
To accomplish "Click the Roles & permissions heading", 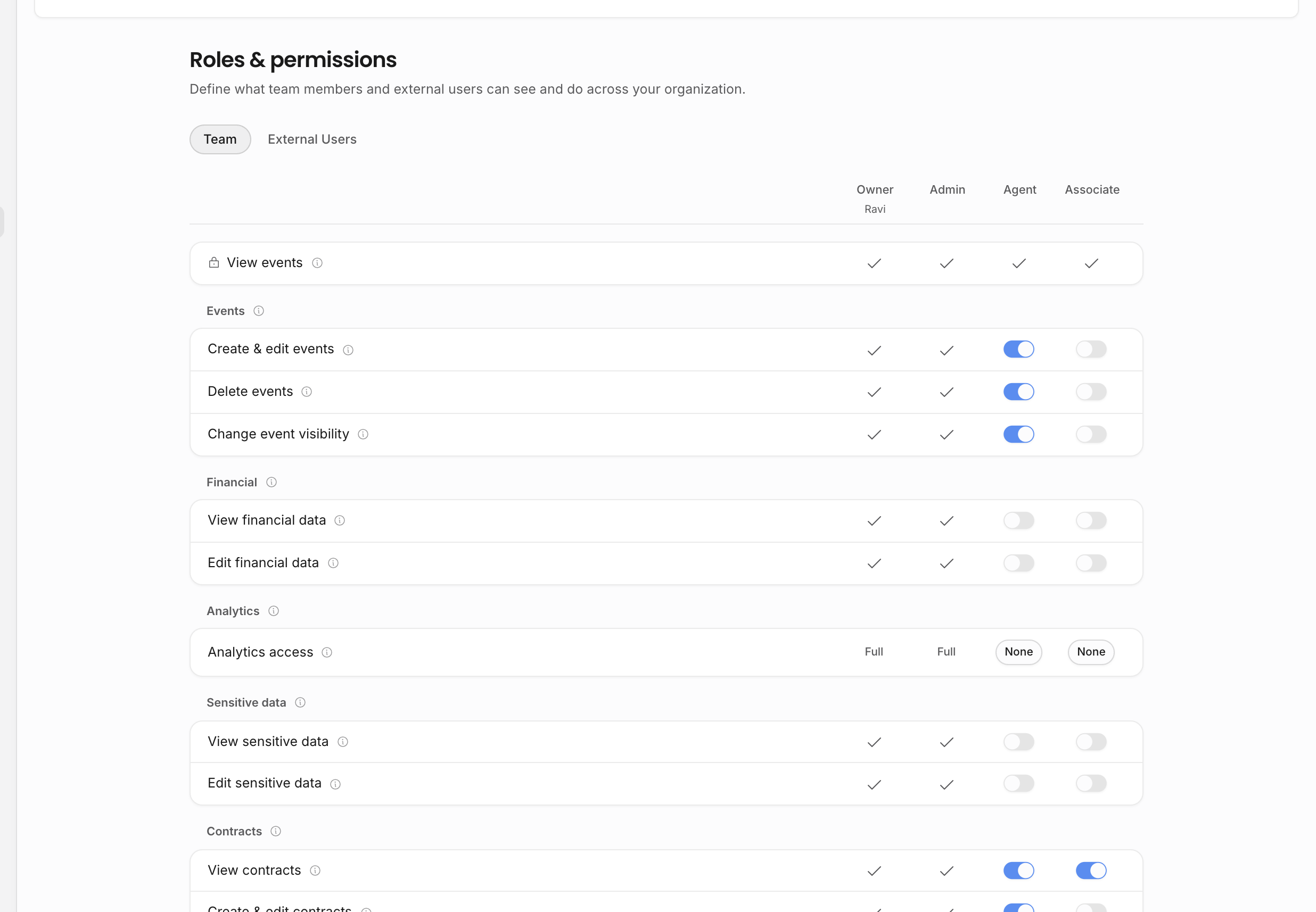I will (x=293, y=60).
